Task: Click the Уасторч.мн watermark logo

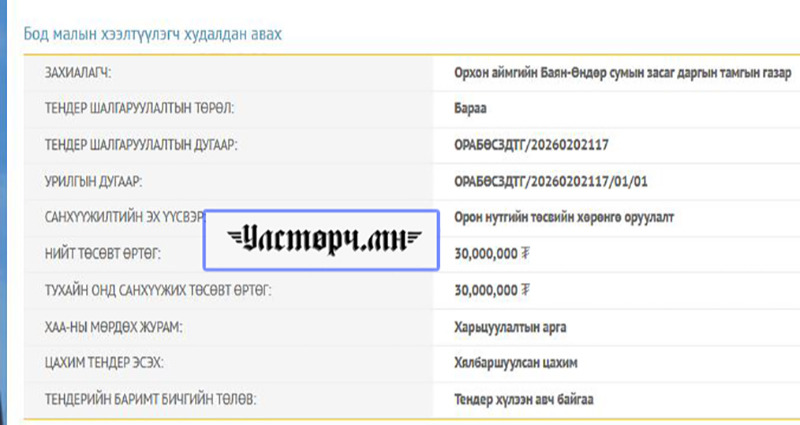Action: pyautogui.click(x=320, y=241)
